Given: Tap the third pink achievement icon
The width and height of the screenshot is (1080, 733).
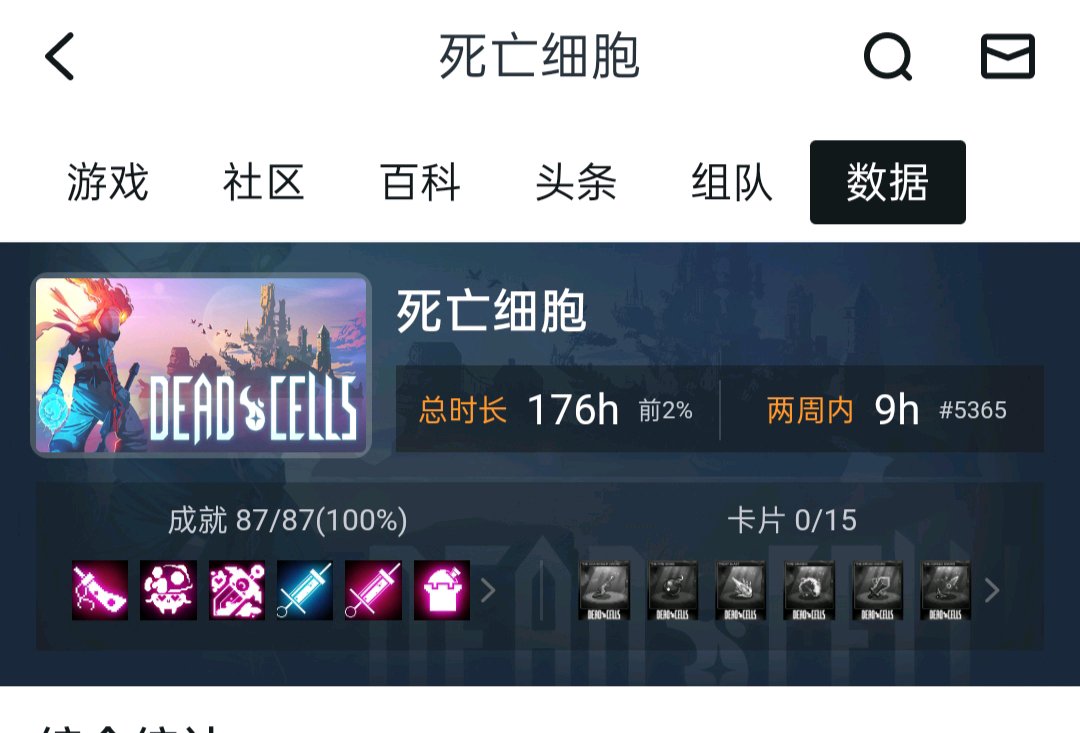Looking at the screenshot, I should coord(236,590).
